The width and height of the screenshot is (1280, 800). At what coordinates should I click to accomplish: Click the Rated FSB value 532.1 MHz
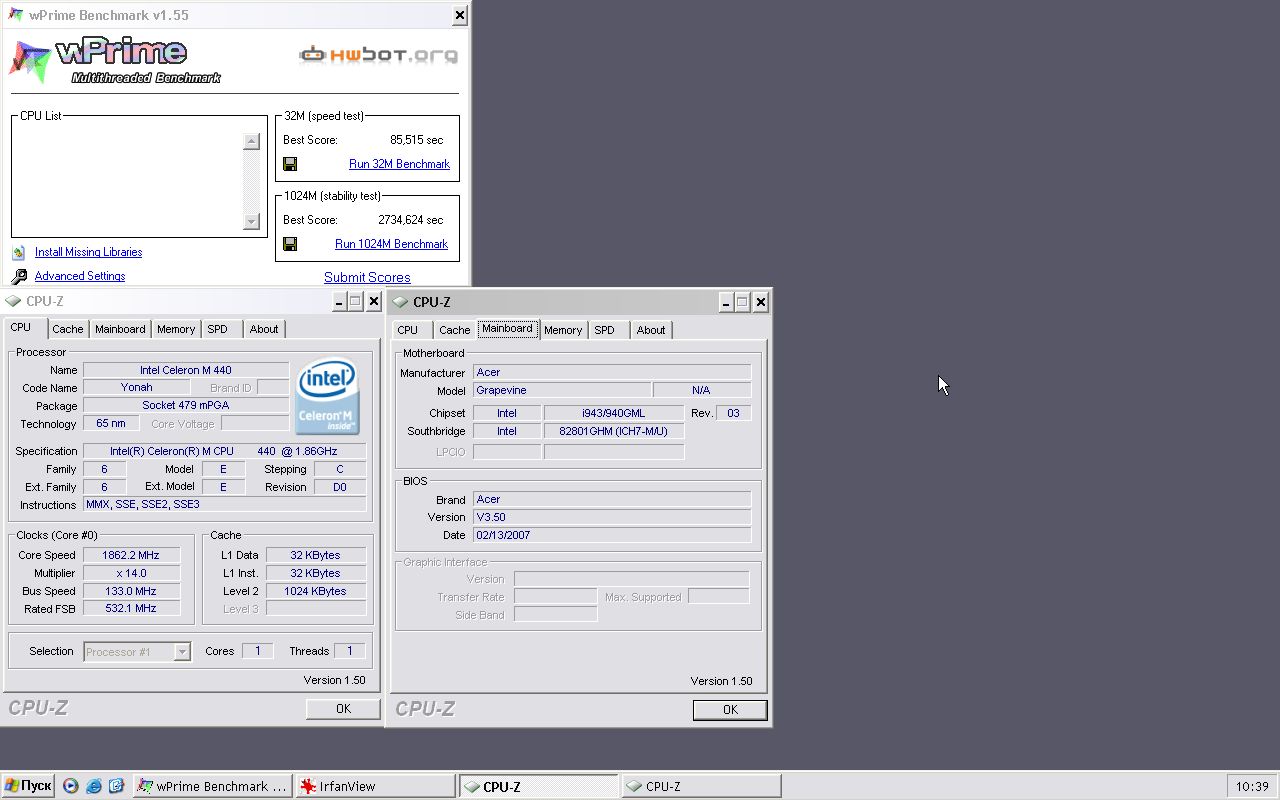tap(131, 608)
